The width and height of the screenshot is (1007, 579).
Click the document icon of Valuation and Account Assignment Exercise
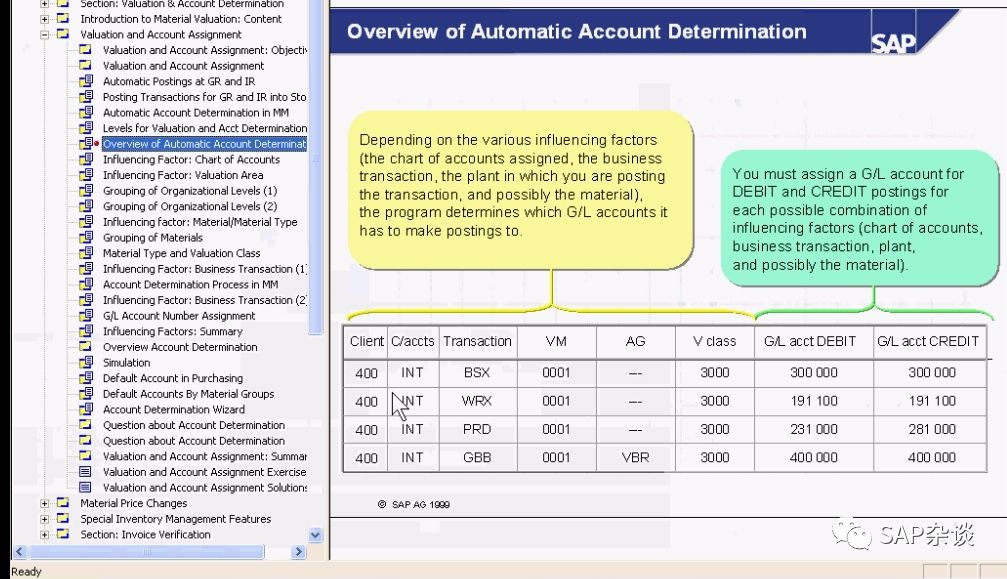point(85,472)
